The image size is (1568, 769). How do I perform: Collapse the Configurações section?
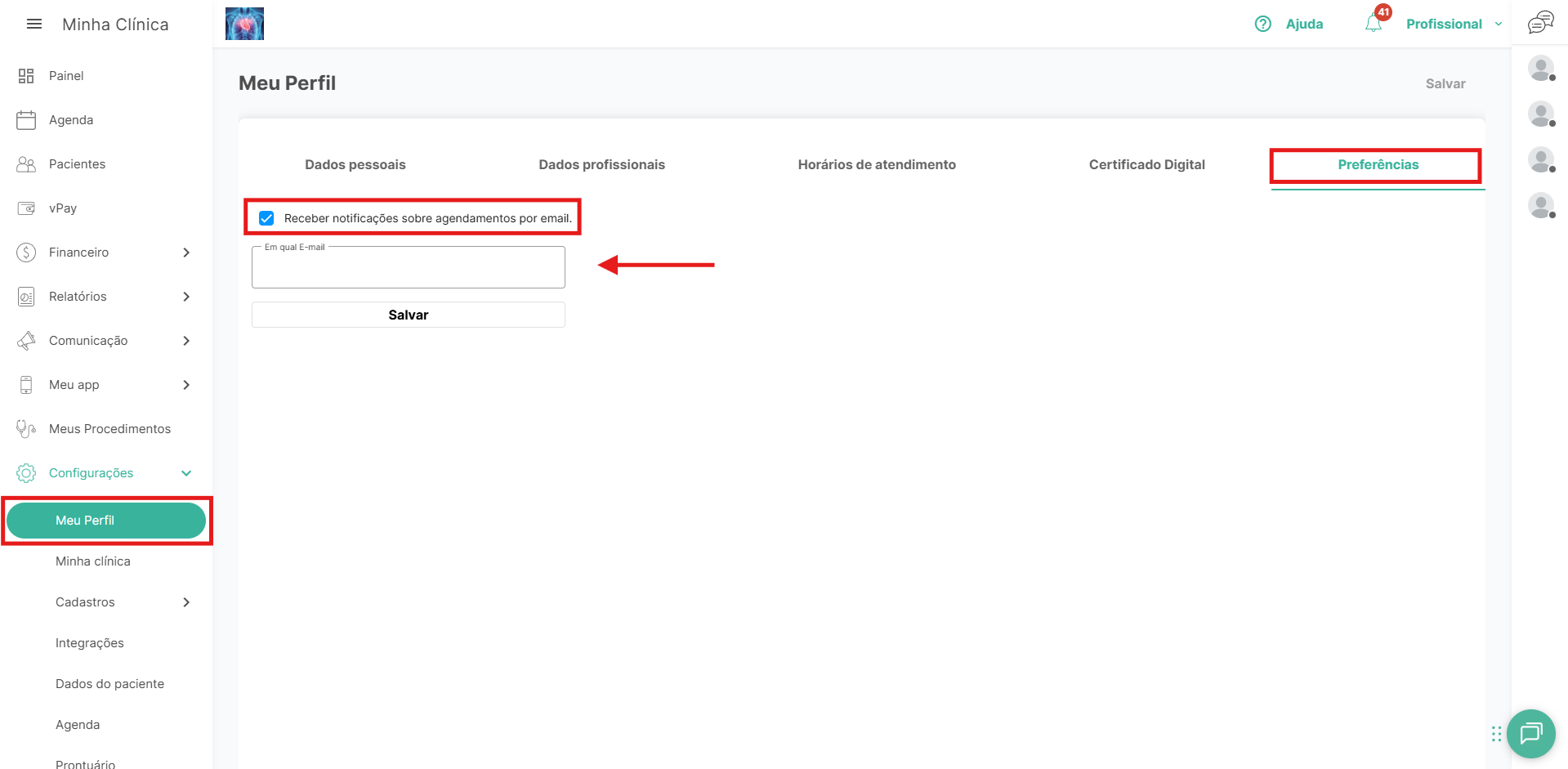pos(186,473)
